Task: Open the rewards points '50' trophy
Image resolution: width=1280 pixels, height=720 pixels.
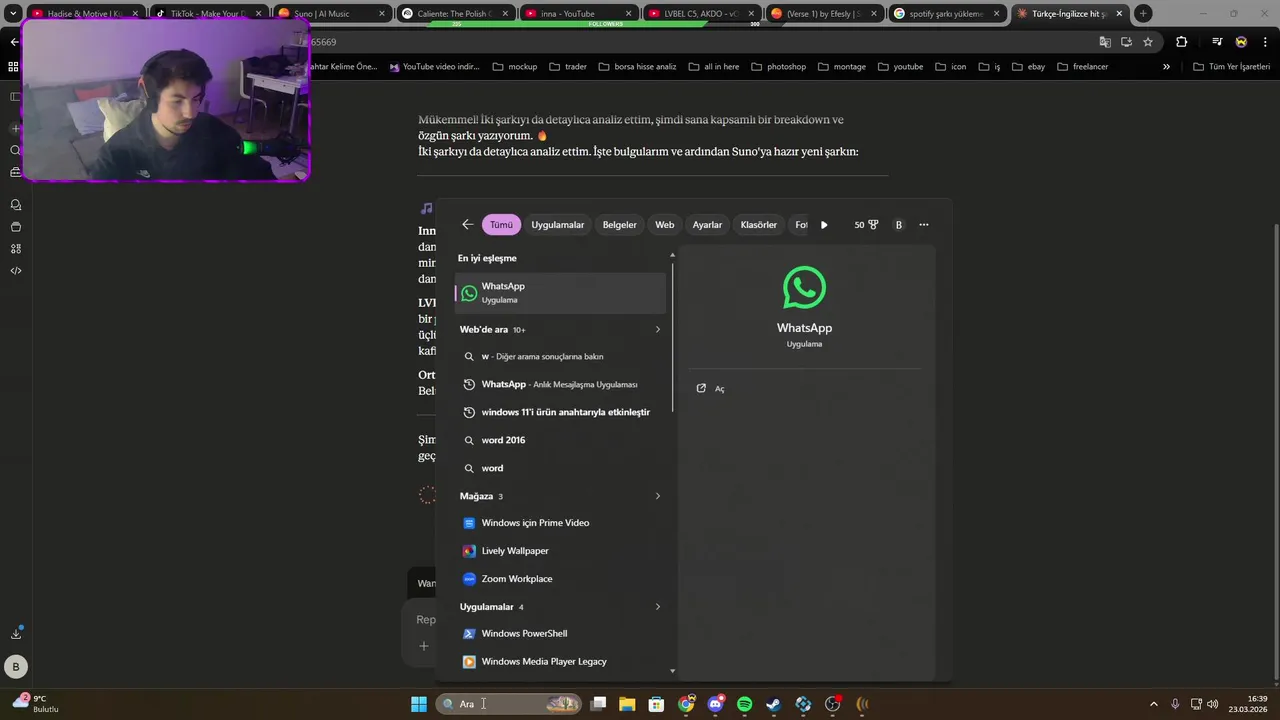Action: (x=866, y=225)
